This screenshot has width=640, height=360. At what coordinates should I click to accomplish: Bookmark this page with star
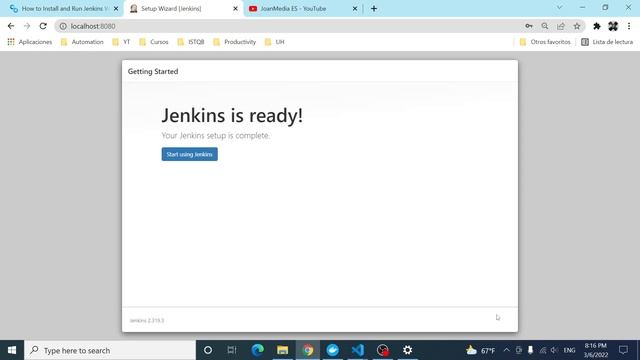tap(577, 26)
